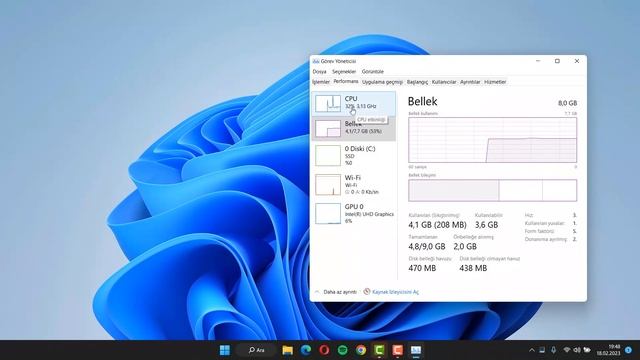Open the Görüntüle menu
Viewport: 640px width, 360px height.
click(372, 71)
